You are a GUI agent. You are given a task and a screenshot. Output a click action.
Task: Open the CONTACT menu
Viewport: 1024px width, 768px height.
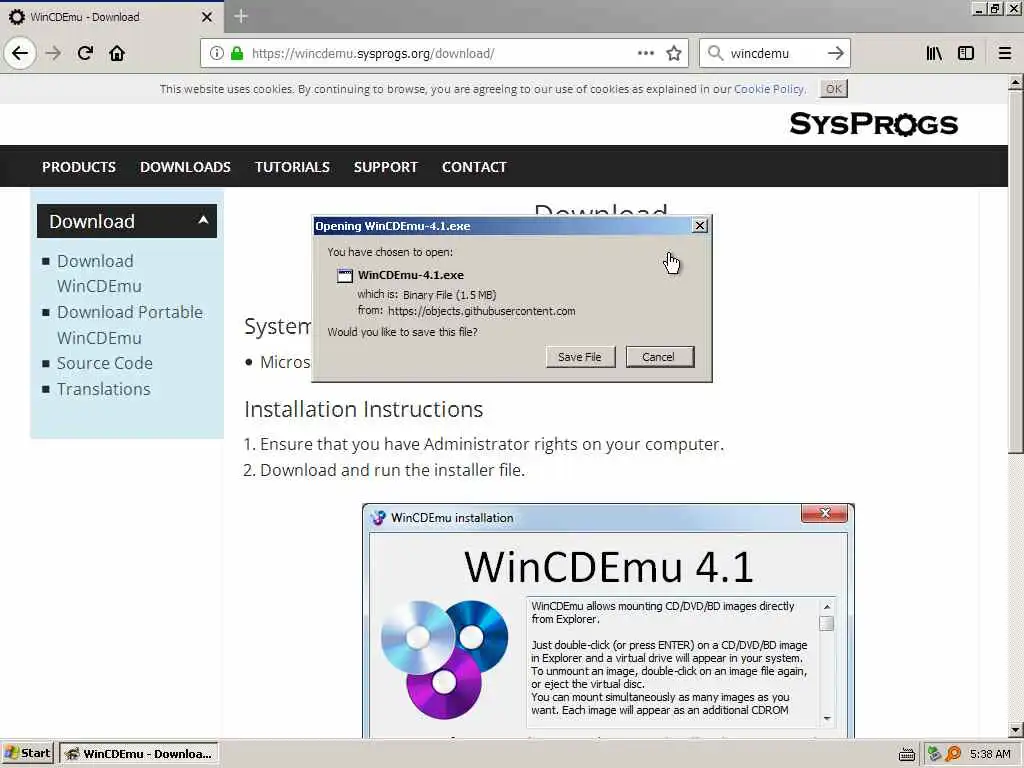(x=474, y=167)
